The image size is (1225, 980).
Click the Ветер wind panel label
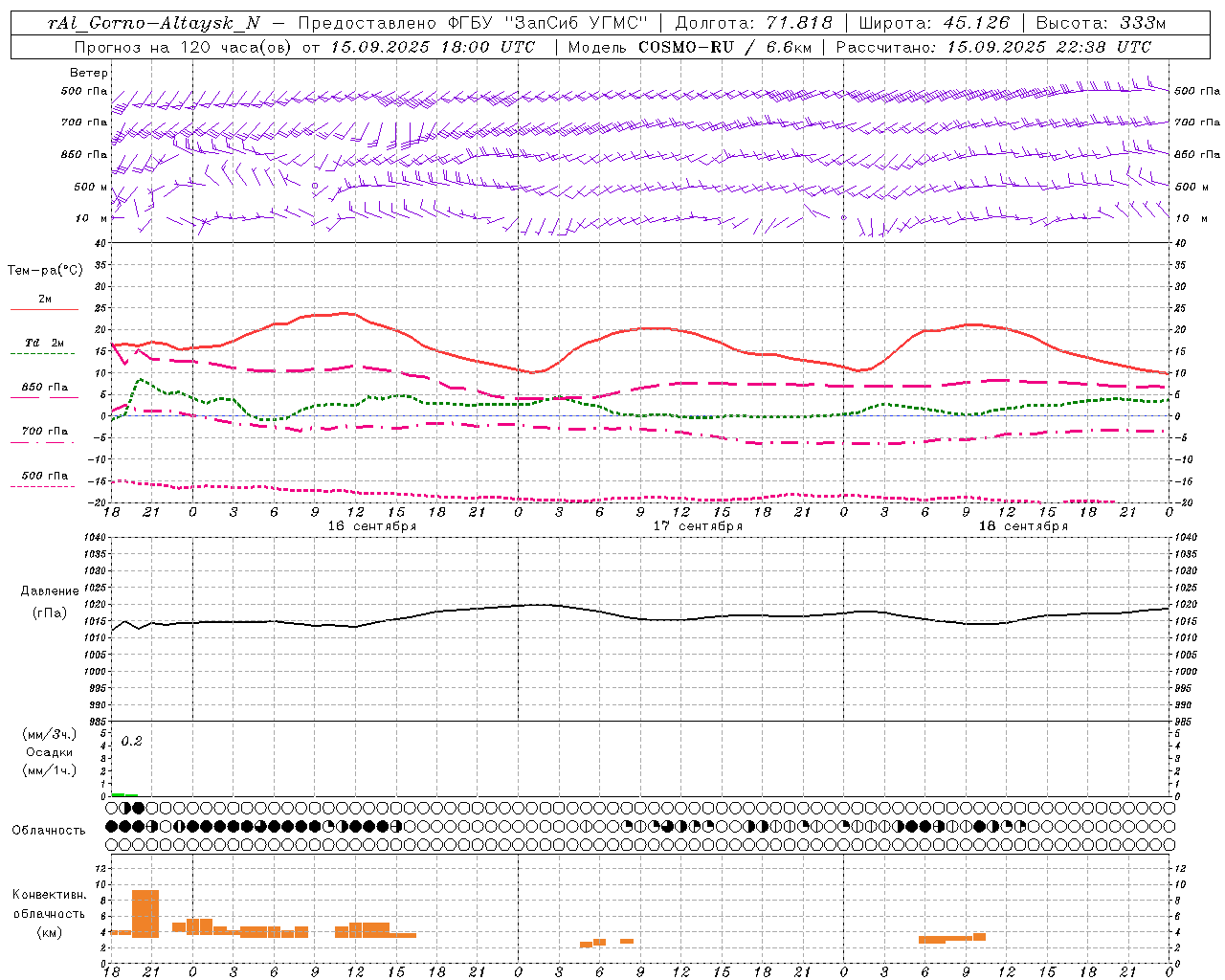pos(88,73)
